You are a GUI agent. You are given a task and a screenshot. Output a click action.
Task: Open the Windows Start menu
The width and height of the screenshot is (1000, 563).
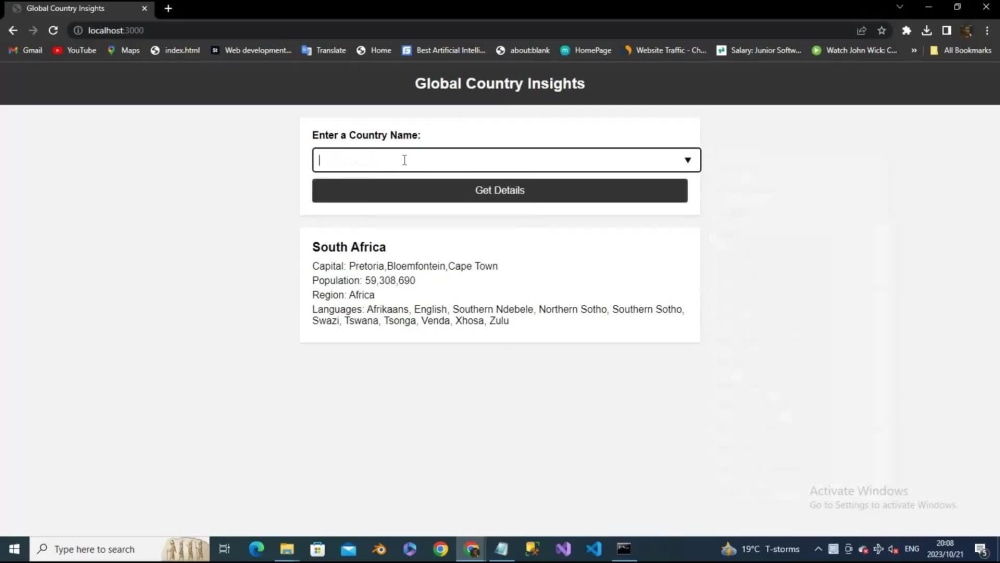pos(14,549)
